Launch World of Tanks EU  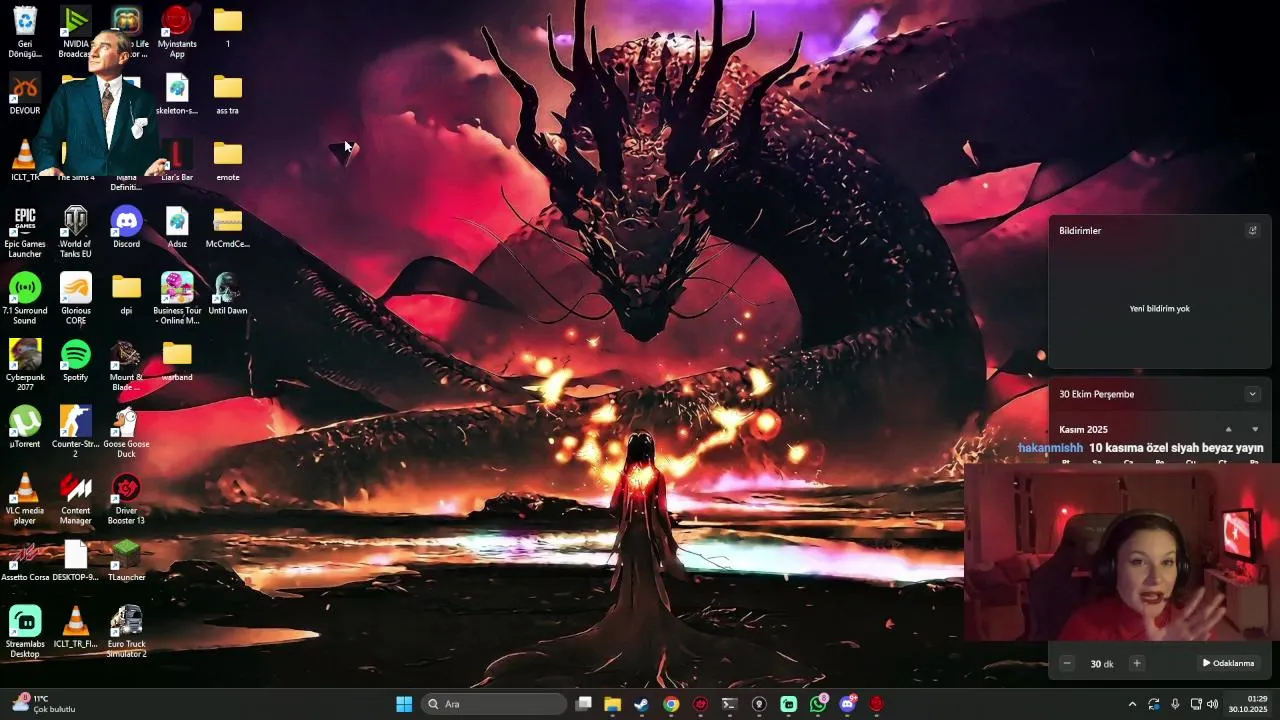coord(76,232)
